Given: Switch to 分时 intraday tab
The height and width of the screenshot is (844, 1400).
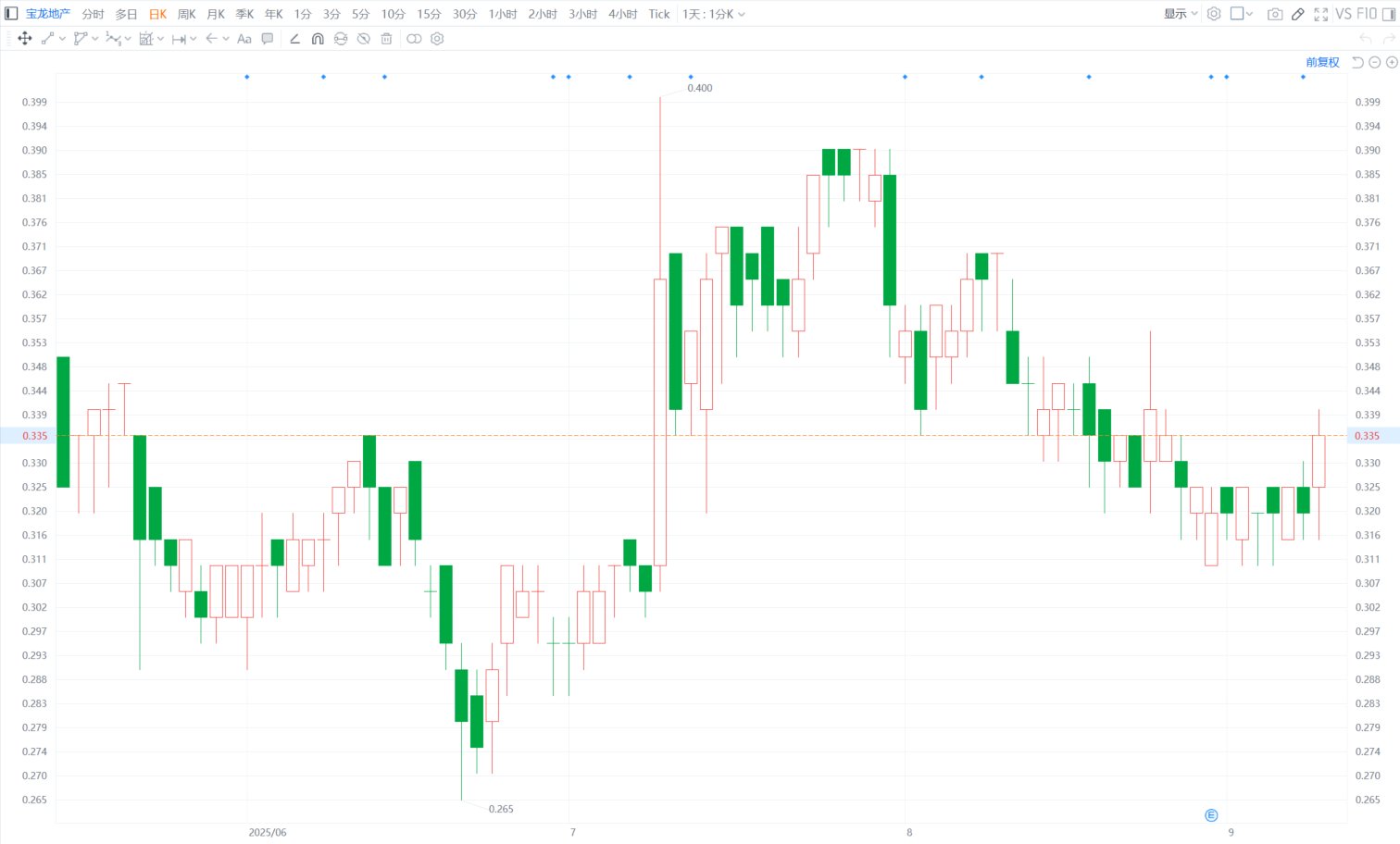Looking at the screenshot, I should point(93,14).
